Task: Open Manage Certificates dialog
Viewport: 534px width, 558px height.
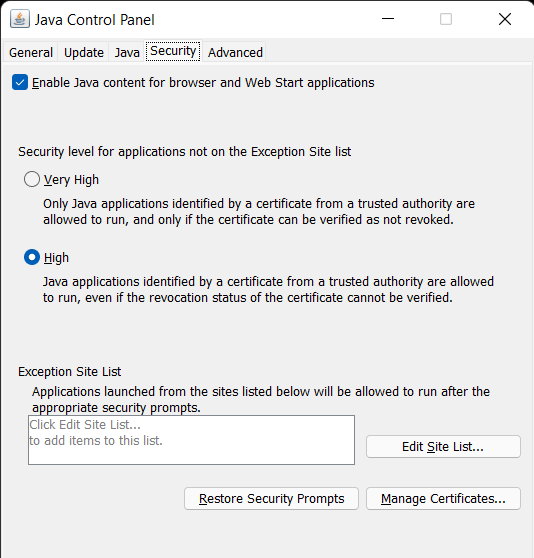Action: coord(443,499)
